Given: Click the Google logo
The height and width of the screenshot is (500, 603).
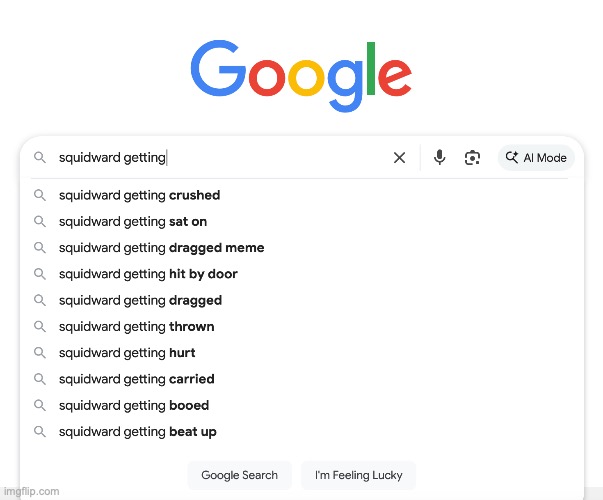Looking at the screenshot, I should (301, 76).
